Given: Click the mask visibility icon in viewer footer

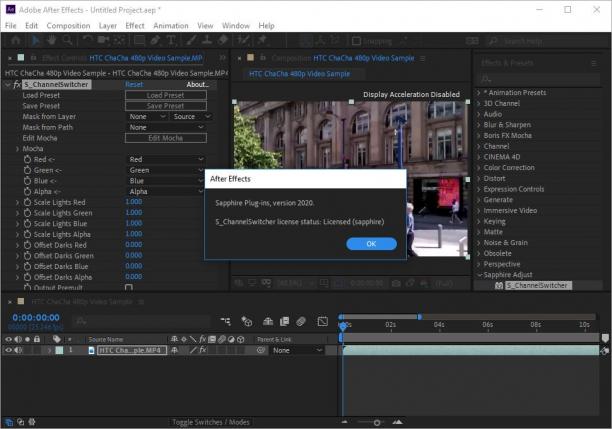Looking at the screenshot, I should pyautogui.click(x=266, y=283).
